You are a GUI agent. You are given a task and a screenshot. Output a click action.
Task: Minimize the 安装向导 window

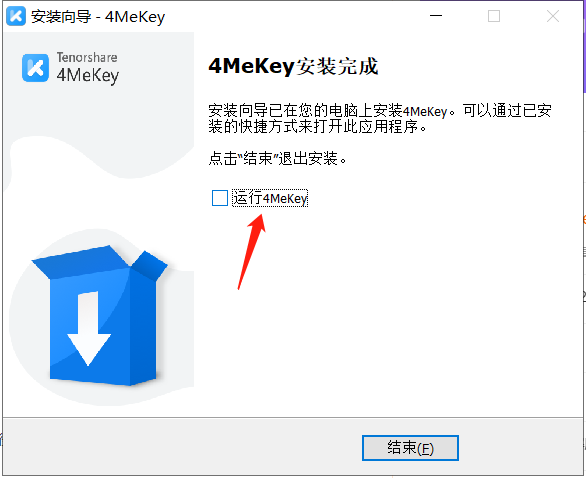click(436, 16)
